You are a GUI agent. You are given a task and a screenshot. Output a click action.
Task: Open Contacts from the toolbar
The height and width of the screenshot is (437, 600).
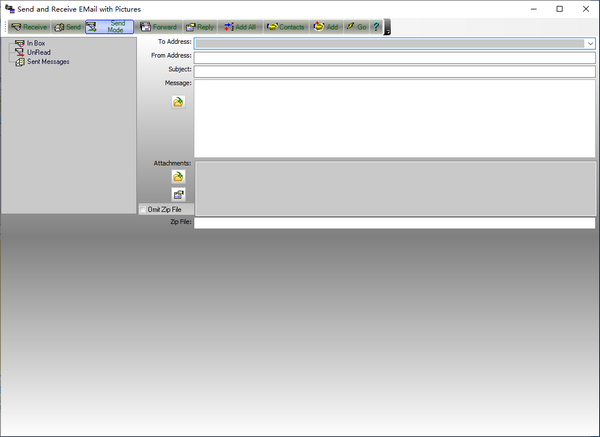pos(286,27)
